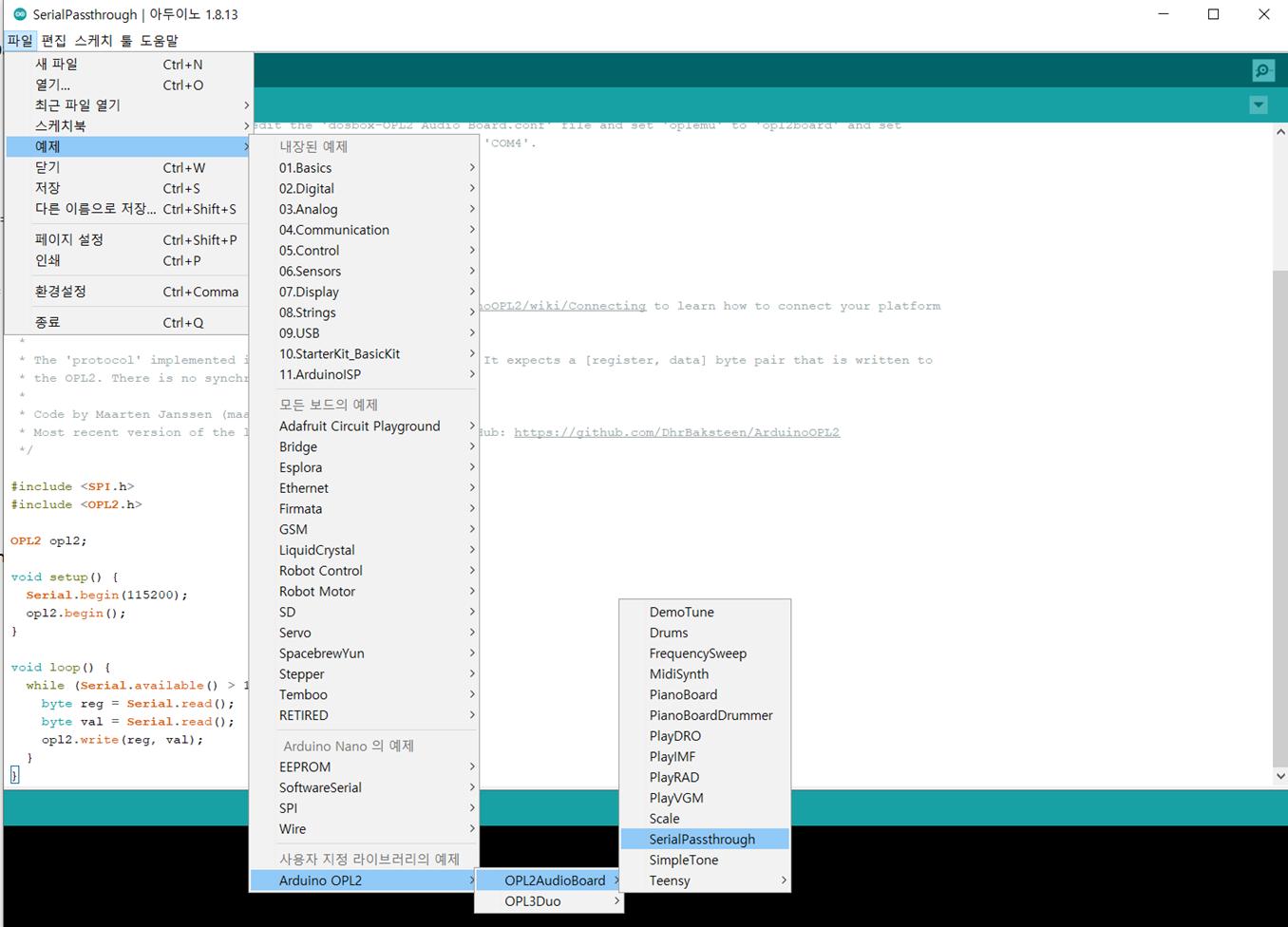Open the 편집 menu
This screenshot has width=1288, height=927.
54,41
